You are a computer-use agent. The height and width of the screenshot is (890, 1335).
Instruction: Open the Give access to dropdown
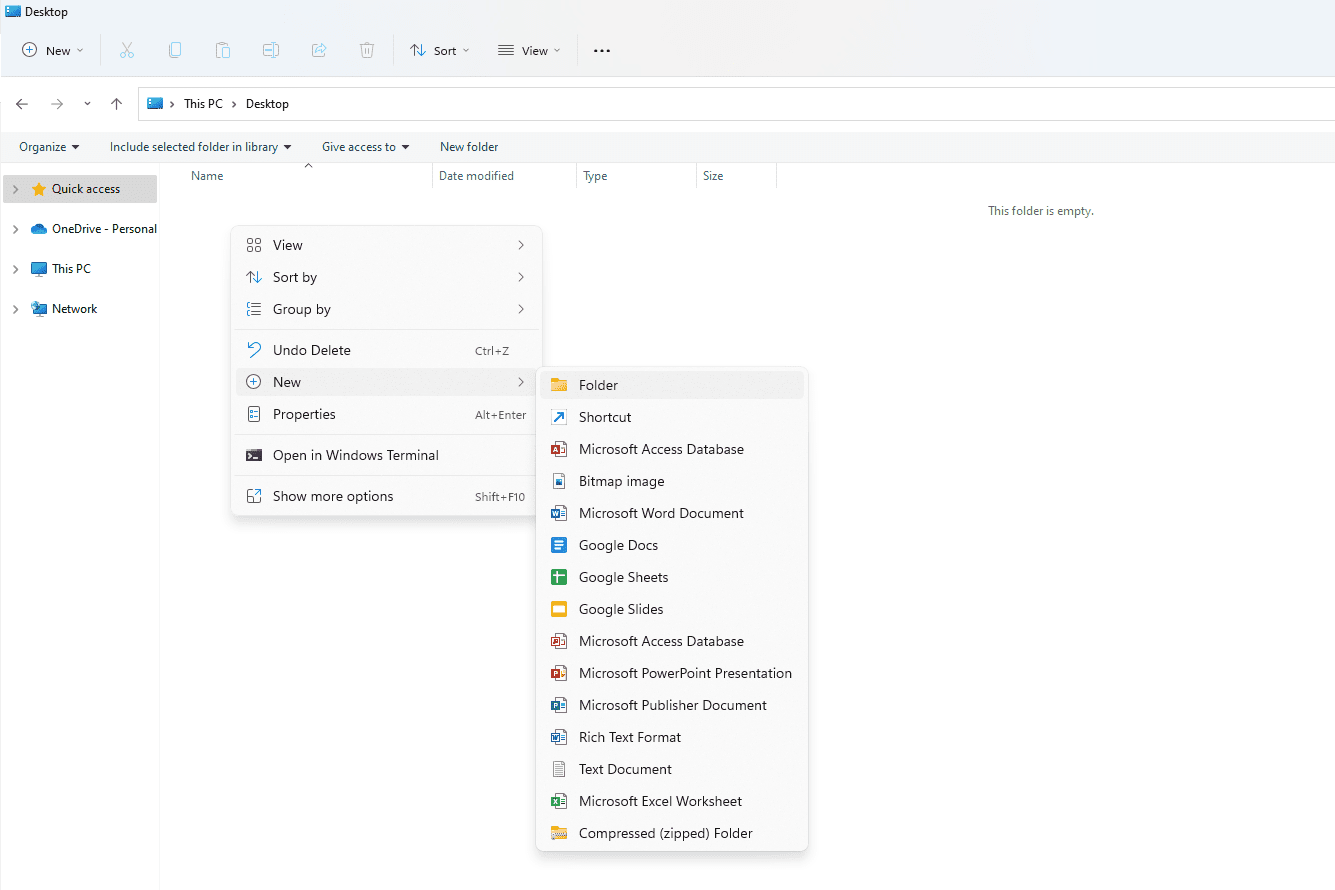[x=365, y=147]
